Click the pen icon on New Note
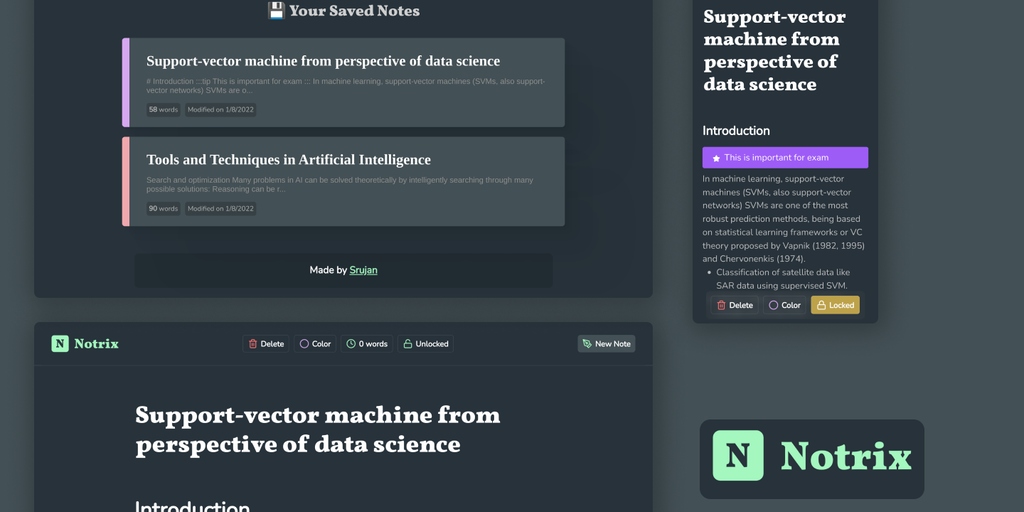 click(x=587, y=344)
